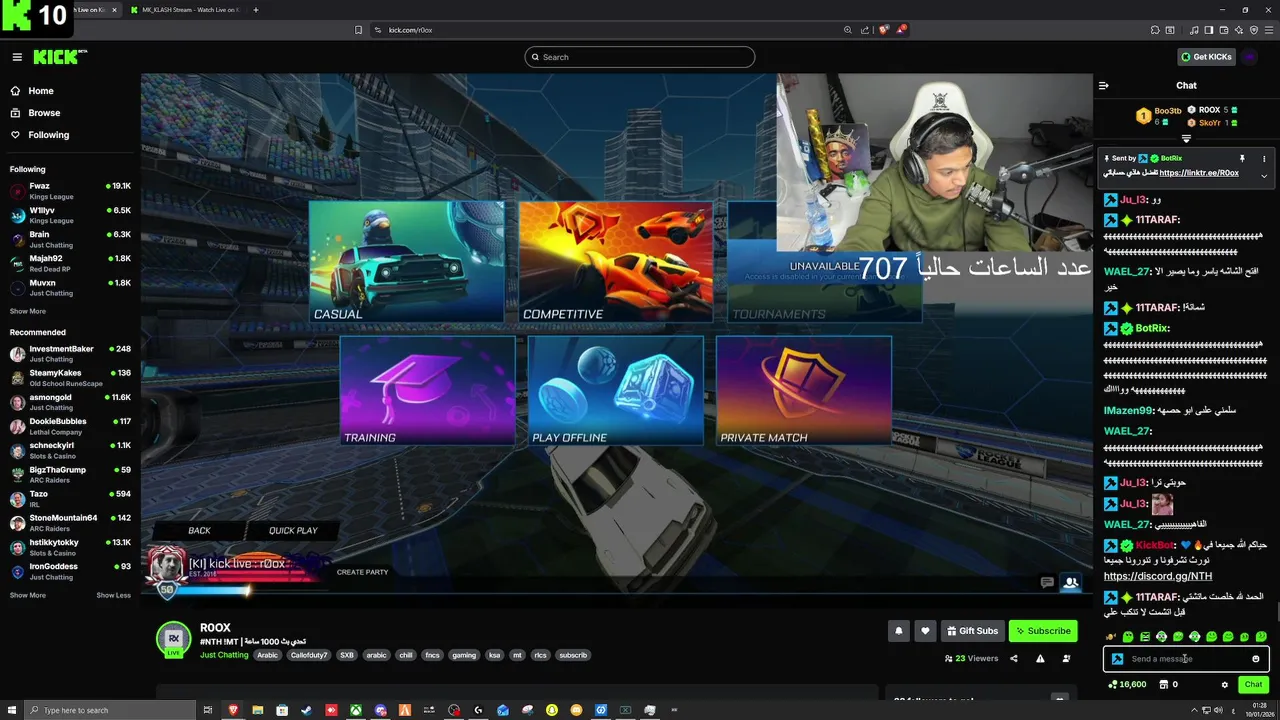Click the share stream icon
This screenshot has width=1280, height=720.
[x=1014, y=659]
